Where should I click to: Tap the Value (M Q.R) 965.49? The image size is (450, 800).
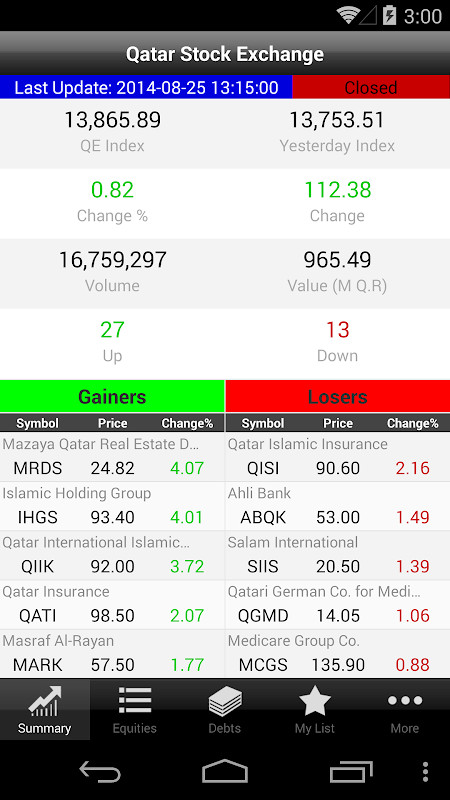[x=337, y=260]
